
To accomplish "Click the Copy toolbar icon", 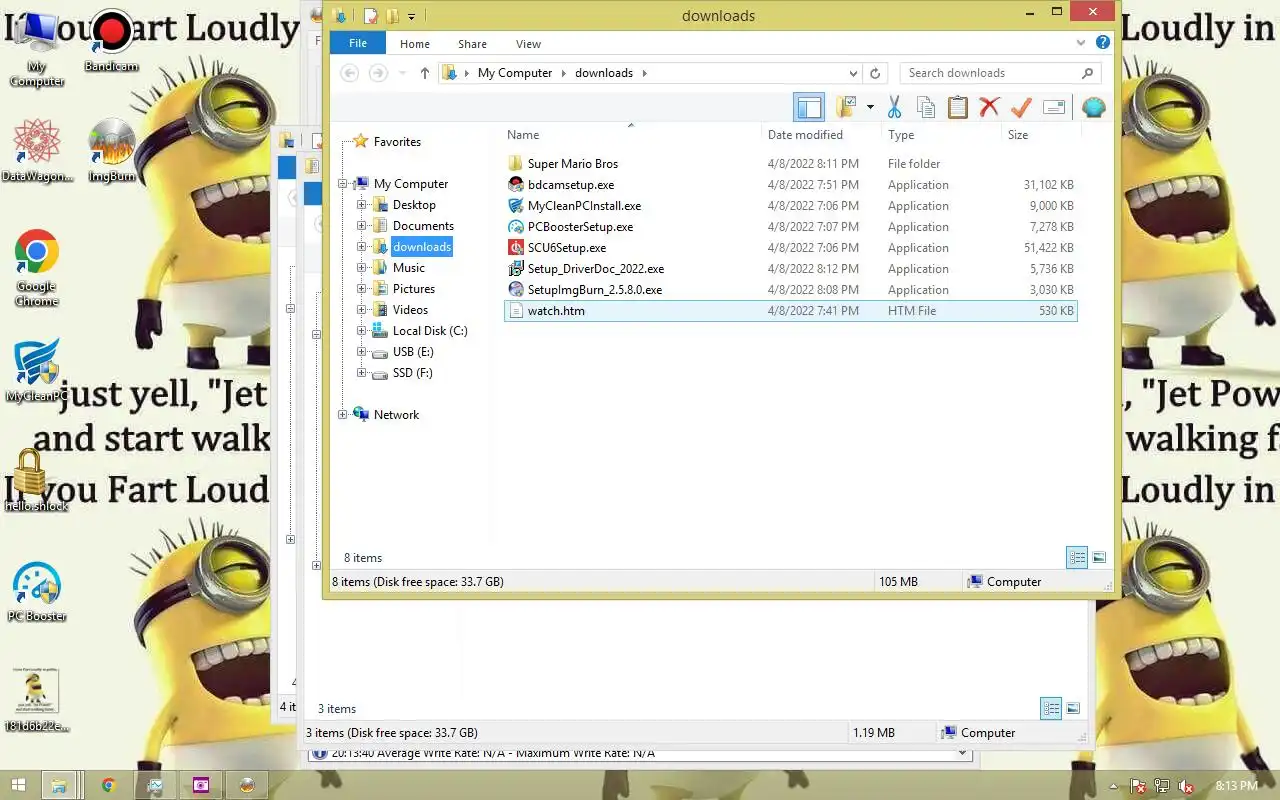I will [926, 107].
